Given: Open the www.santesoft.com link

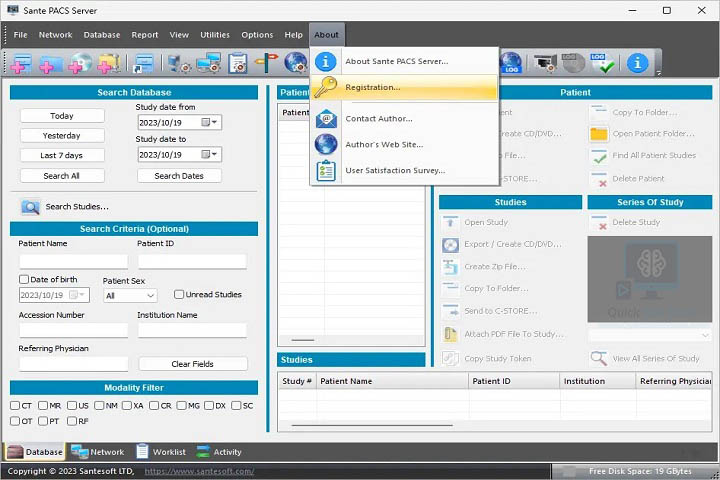Looking at the screenshot, I should 199,471.
